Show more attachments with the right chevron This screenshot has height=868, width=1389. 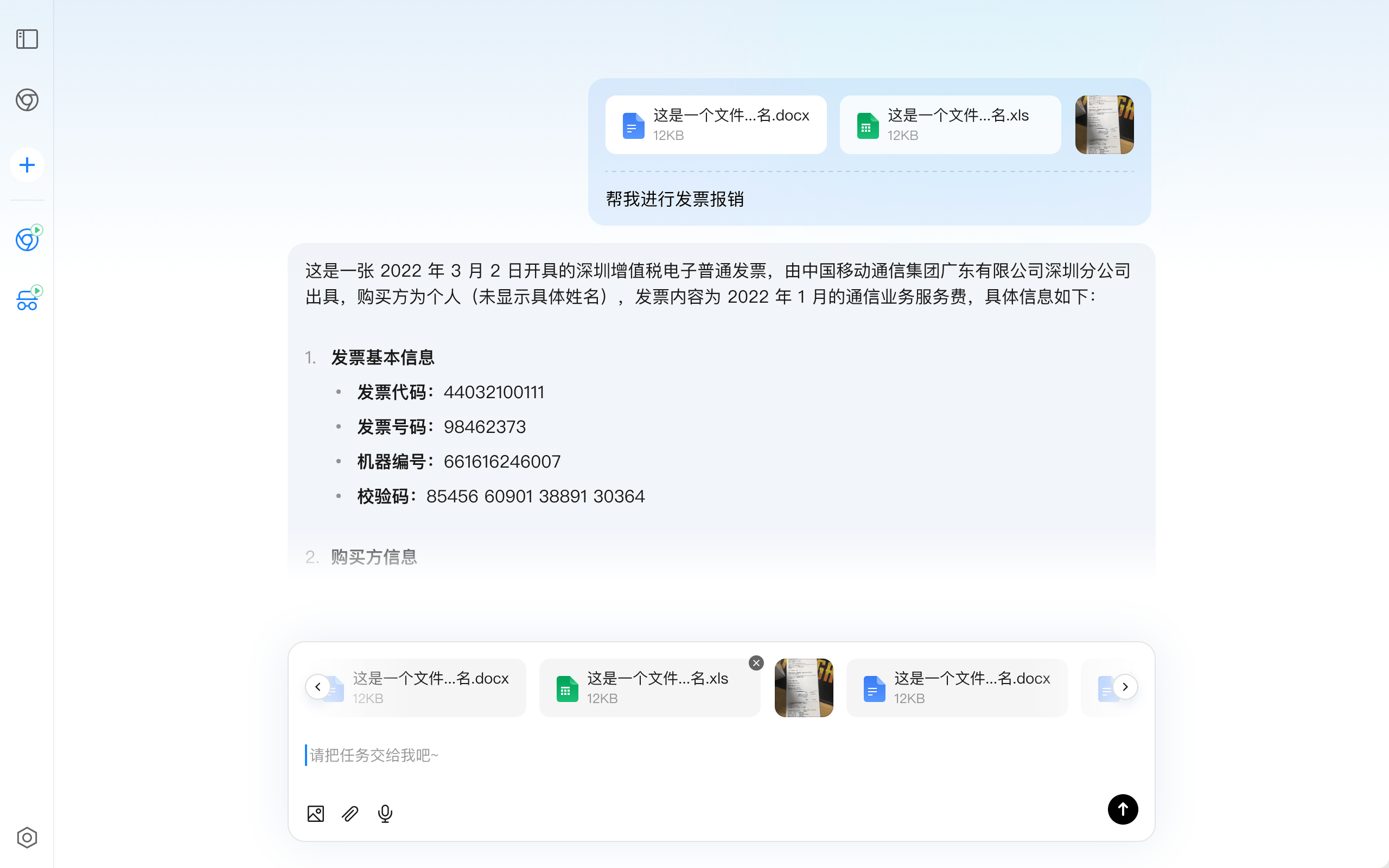(x=1125, y=687)
